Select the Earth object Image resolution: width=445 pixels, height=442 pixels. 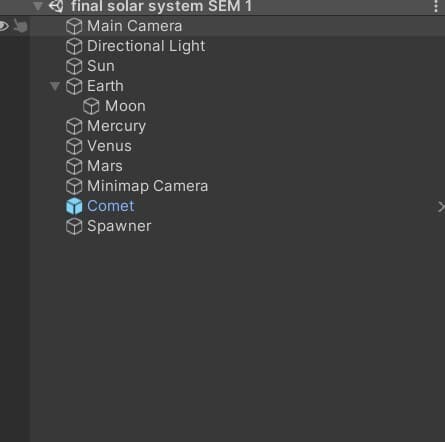pyautogui.click(x=105, y=86)
